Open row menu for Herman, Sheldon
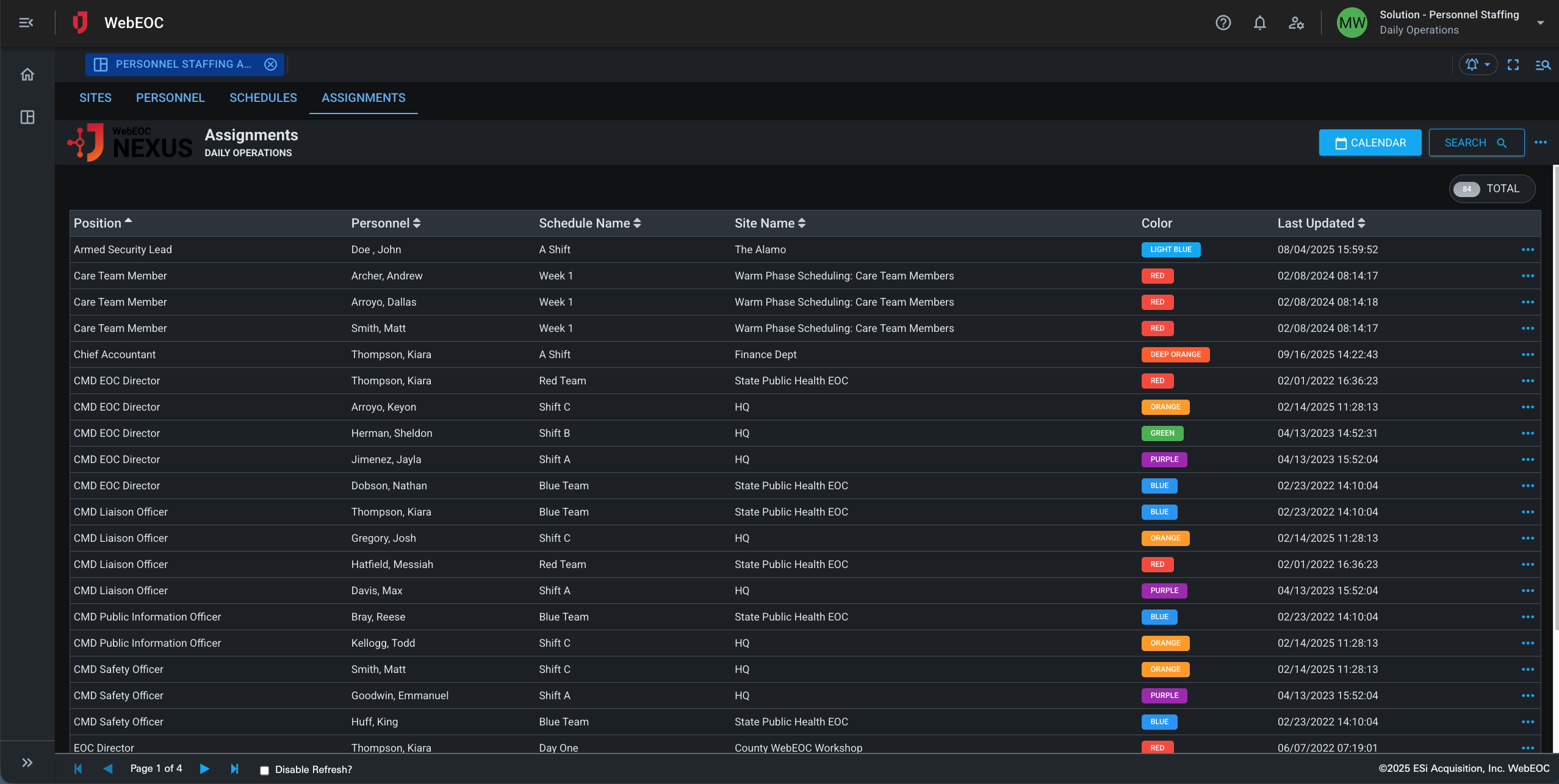The height and width of the screenshot is (784, 1559). click(x=1527, y=433)
